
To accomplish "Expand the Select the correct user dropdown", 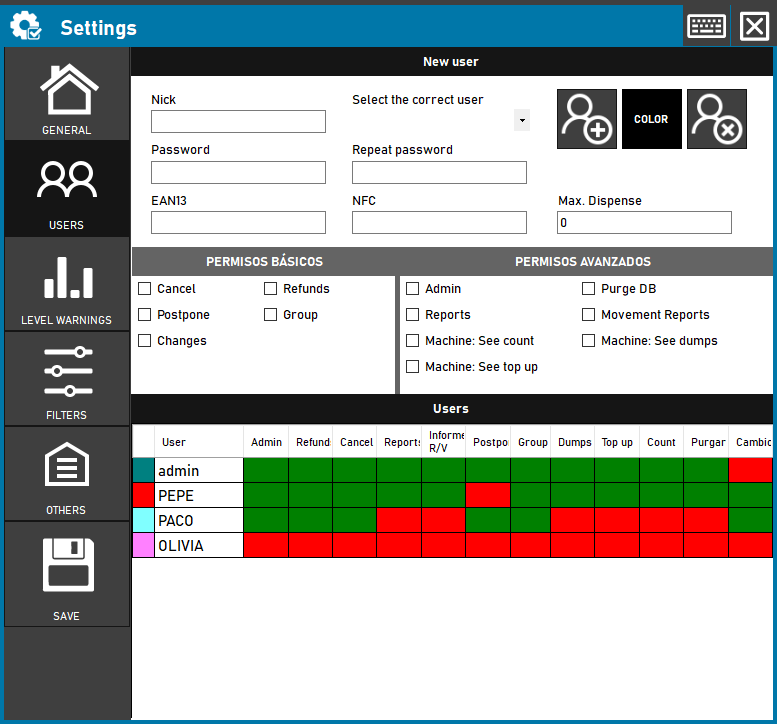I will pyautogui.click(x=521, y=121).
